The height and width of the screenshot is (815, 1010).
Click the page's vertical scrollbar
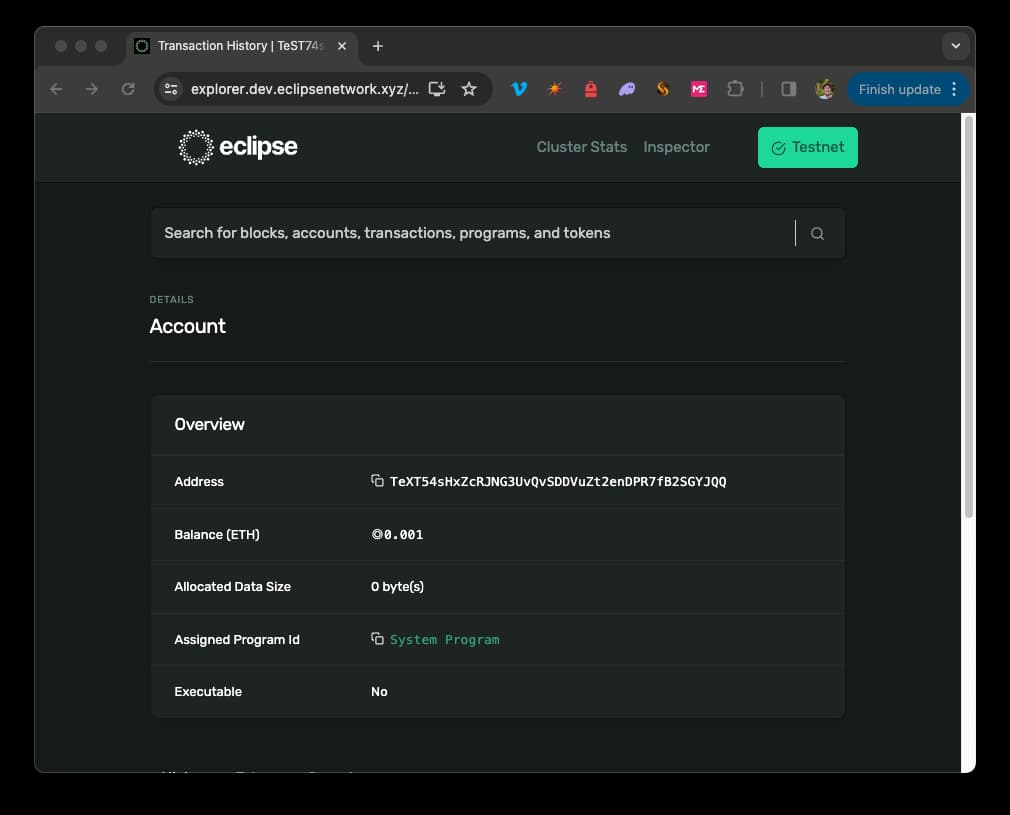(967, 320)
